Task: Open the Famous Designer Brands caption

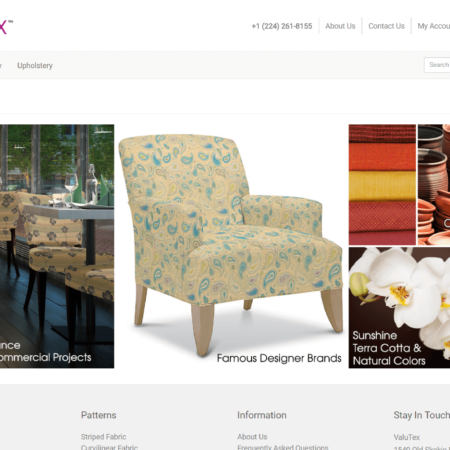Action: coord(279,358)
